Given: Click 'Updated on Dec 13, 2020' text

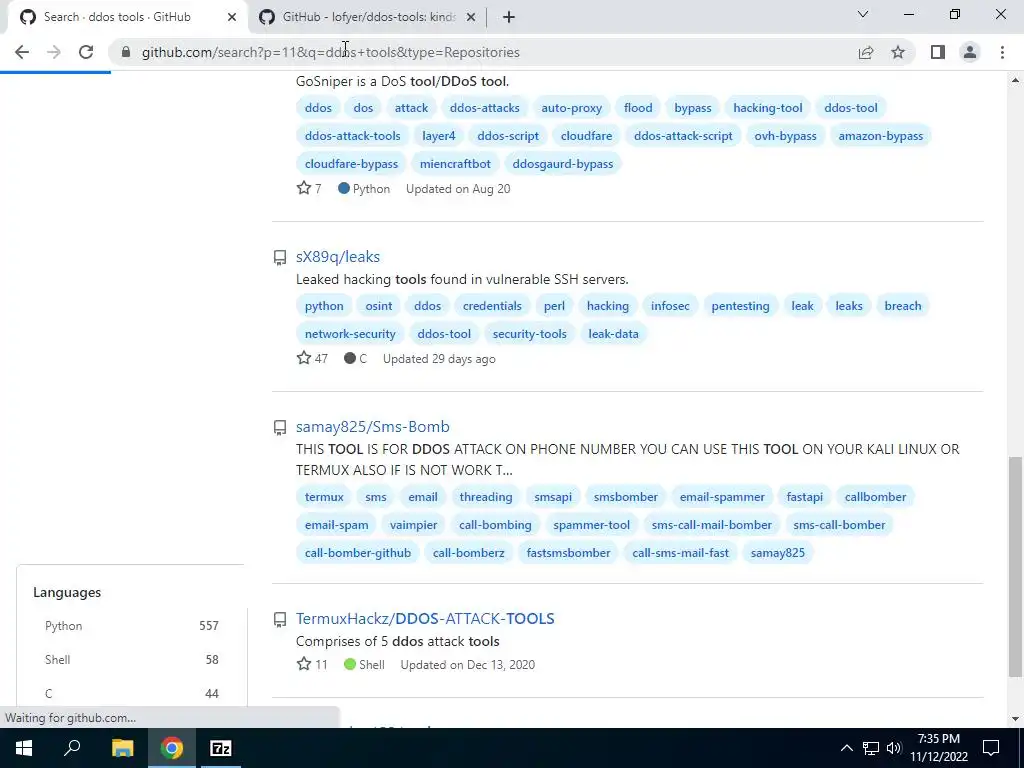Looking at the screenshot, I should tap(468, 665).
